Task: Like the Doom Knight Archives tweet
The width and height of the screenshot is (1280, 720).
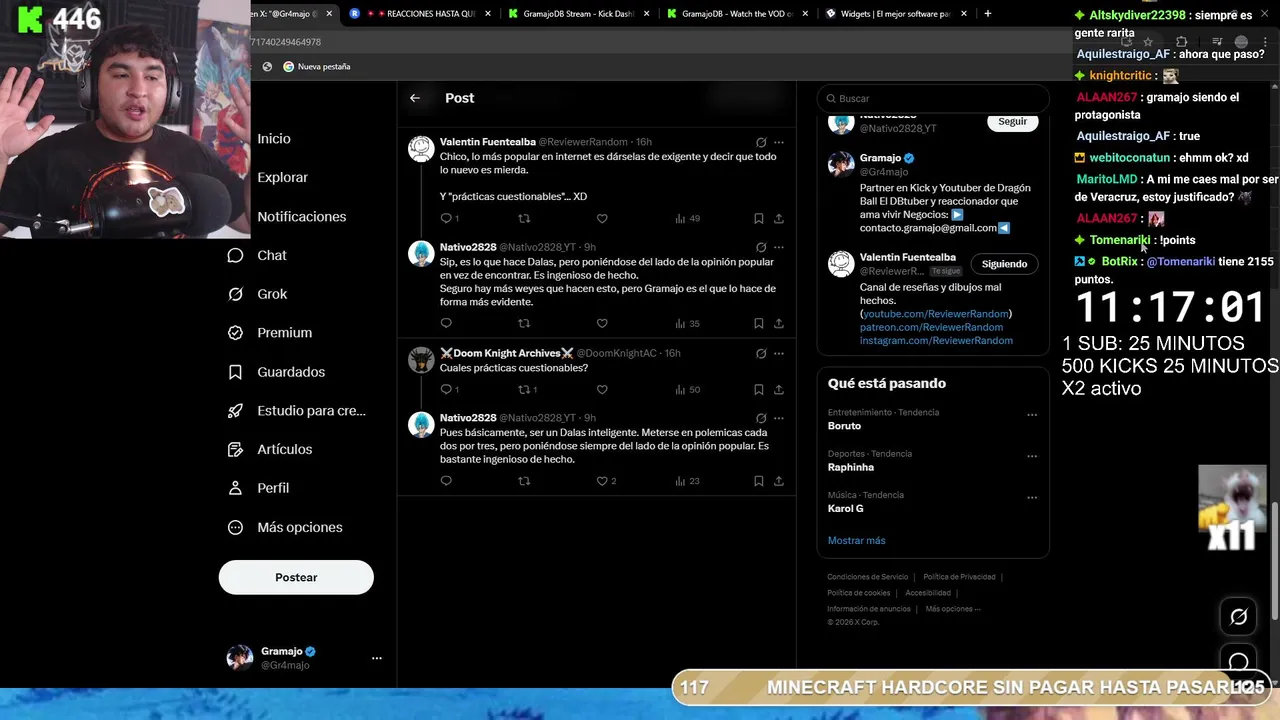Action: coord(602,389)
